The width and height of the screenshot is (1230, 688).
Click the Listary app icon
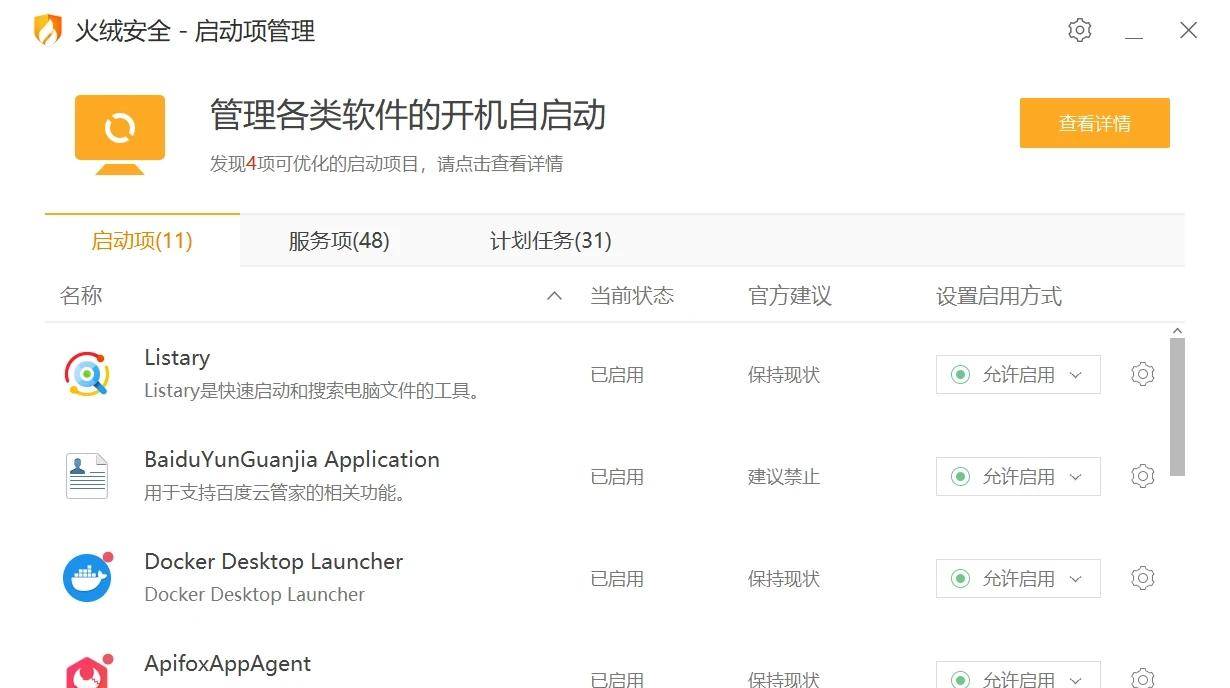[x=87, y=374]
